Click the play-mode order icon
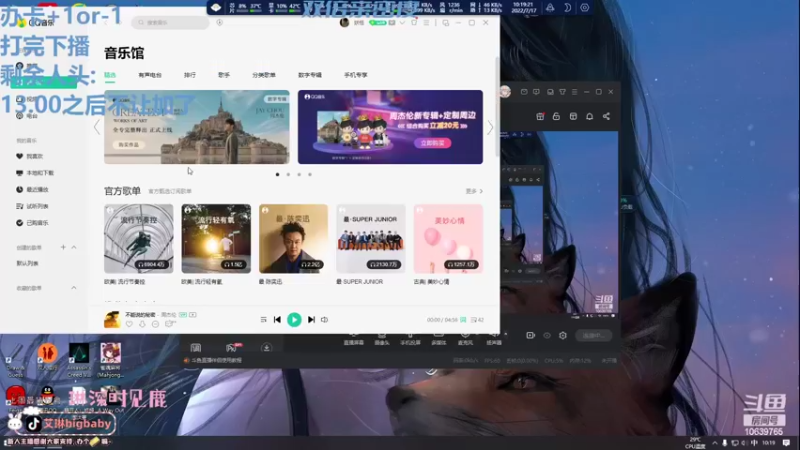 pos(263,320)
